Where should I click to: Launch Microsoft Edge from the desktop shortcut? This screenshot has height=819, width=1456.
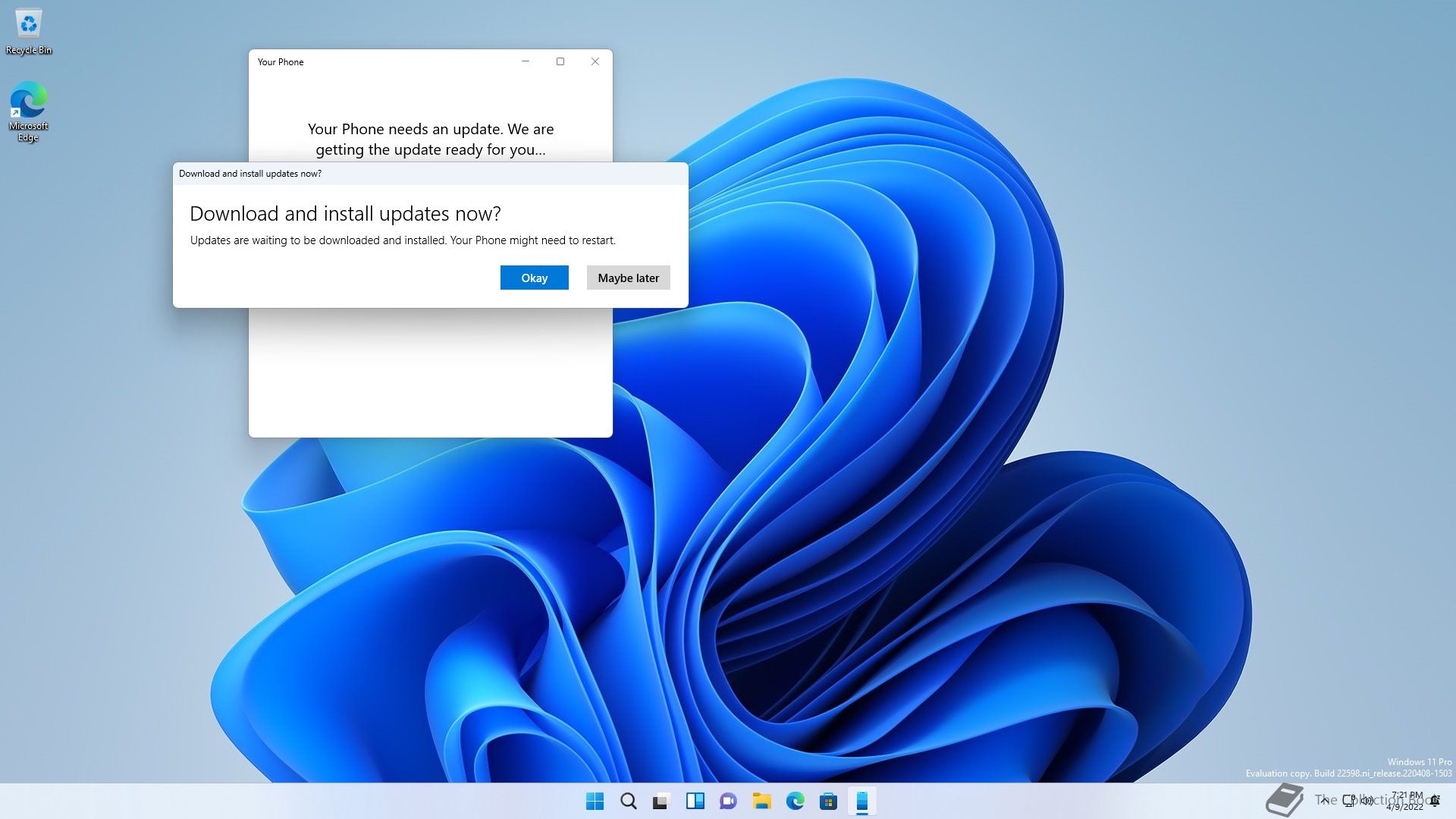[28, 111]
